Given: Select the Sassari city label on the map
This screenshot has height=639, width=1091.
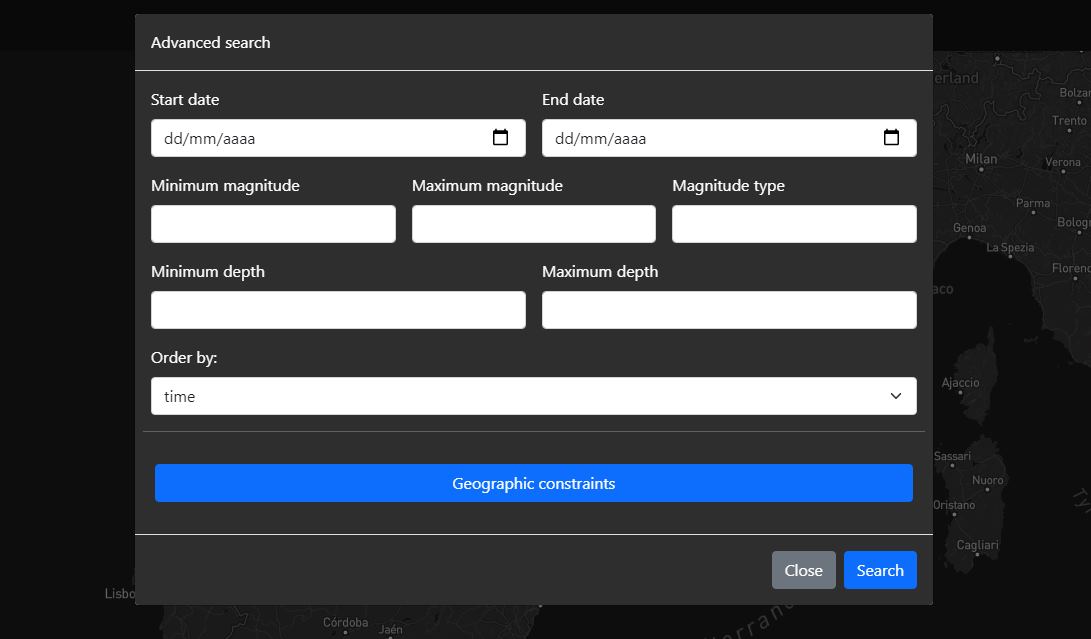Looking at the screenshot, I should point(953,456).
